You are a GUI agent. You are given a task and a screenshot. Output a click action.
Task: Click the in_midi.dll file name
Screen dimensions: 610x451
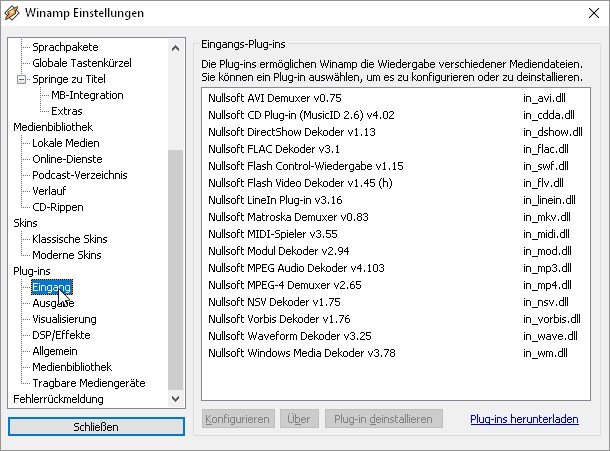[x=546, y=234]
